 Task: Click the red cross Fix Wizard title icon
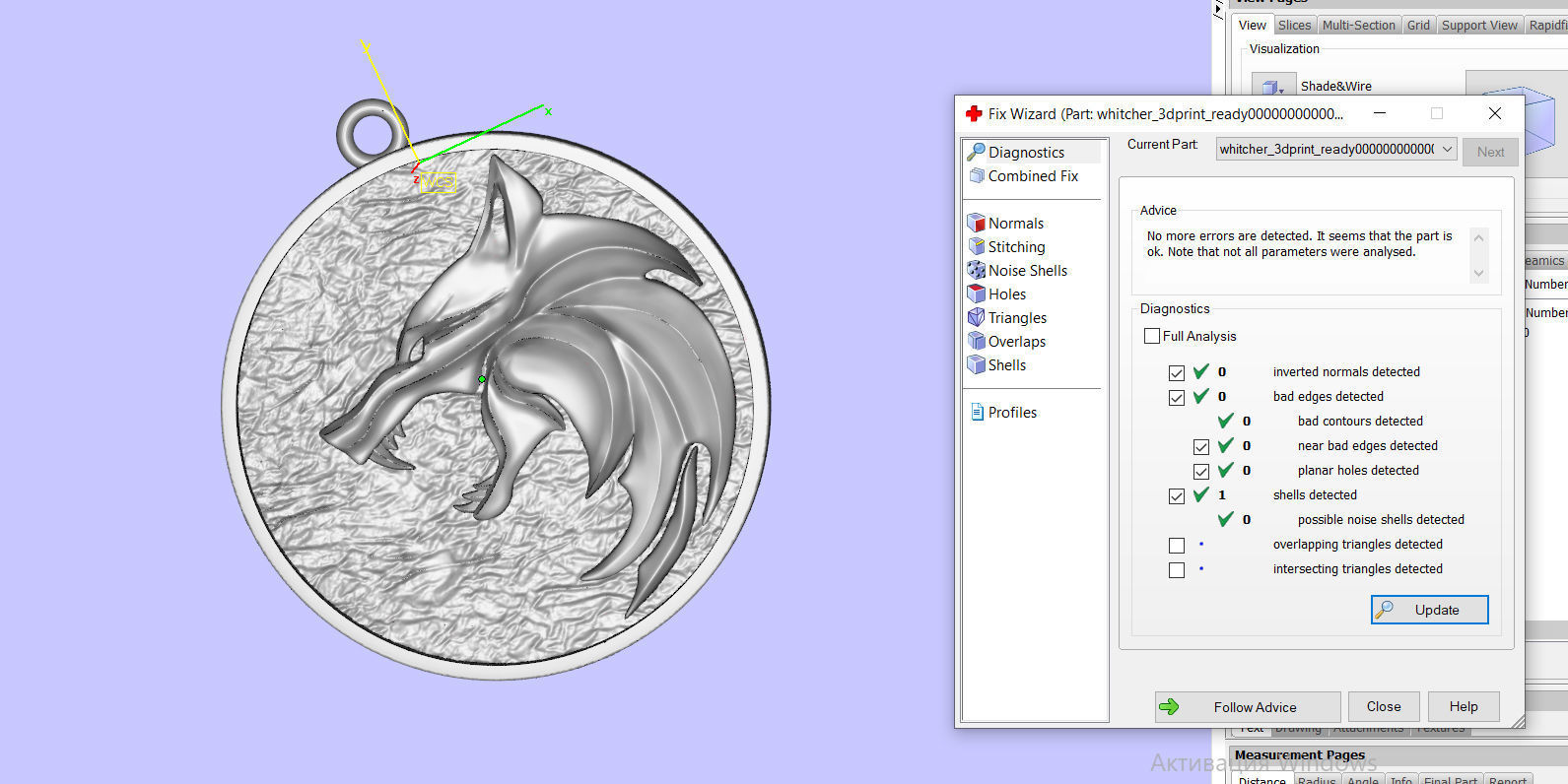(x=974, y=113)
